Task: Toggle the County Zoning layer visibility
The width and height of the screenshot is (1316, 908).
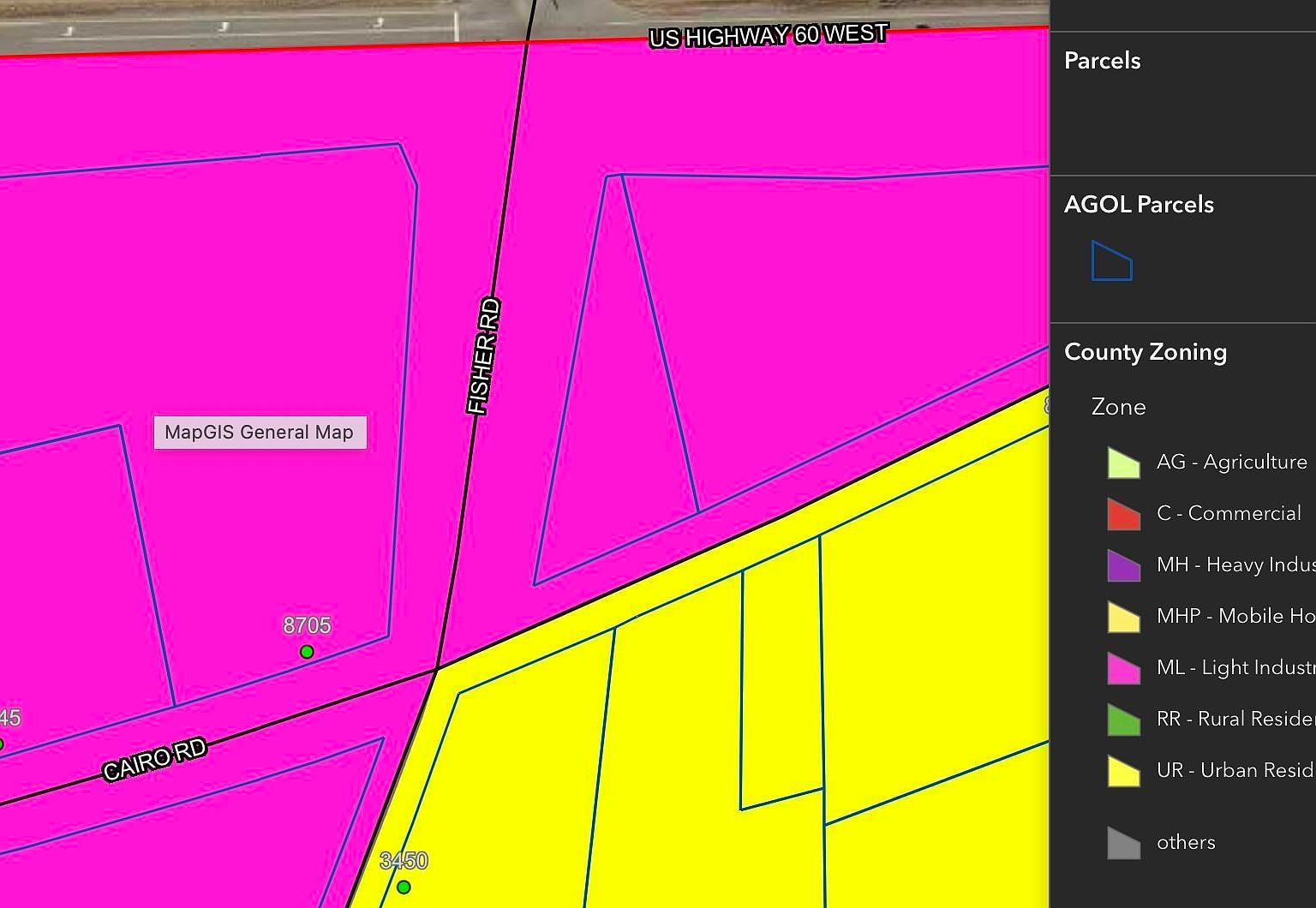Action: 1146,351
